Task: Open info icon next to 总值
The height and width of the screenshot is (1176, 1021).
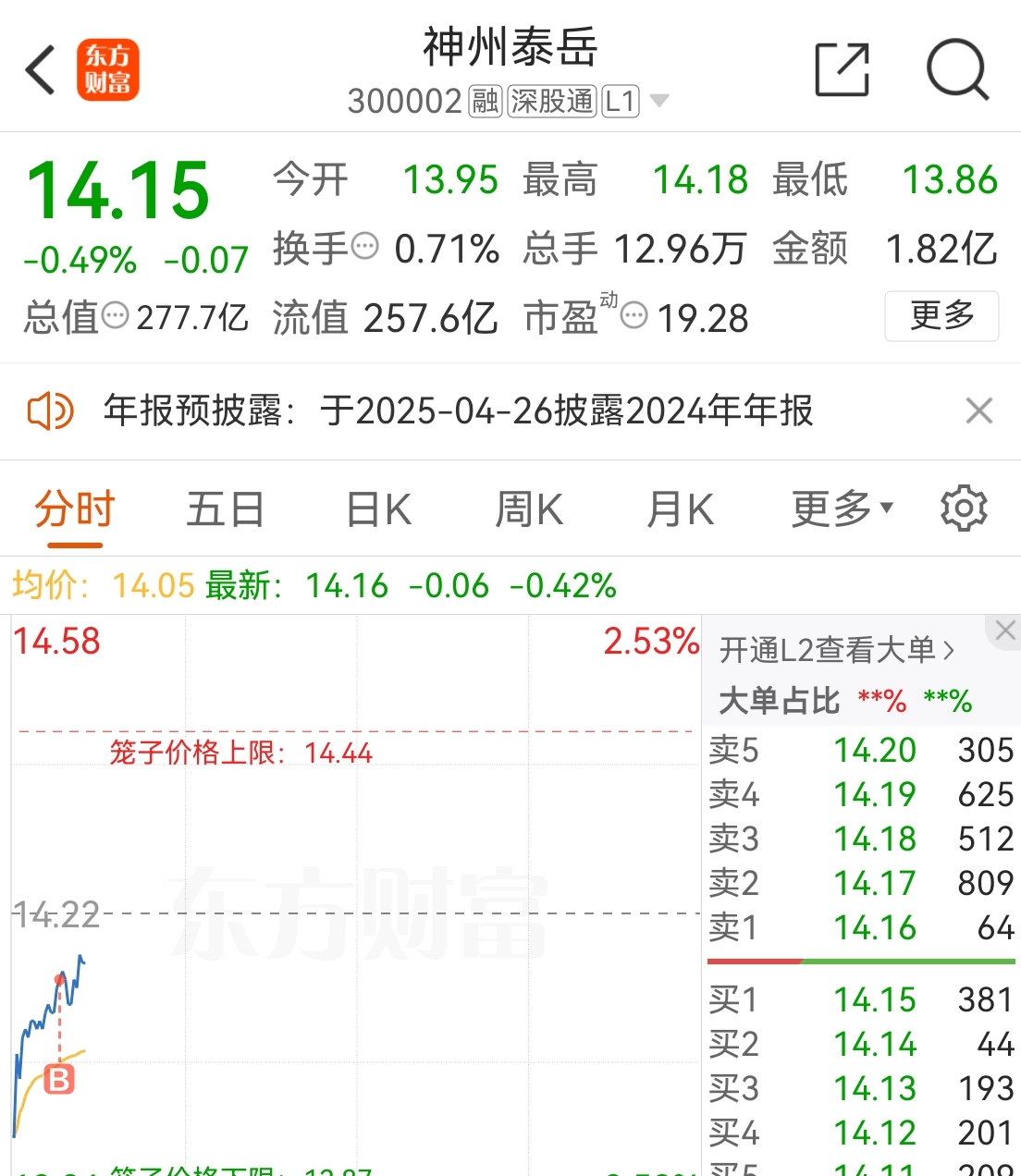Action: [115, 316]
